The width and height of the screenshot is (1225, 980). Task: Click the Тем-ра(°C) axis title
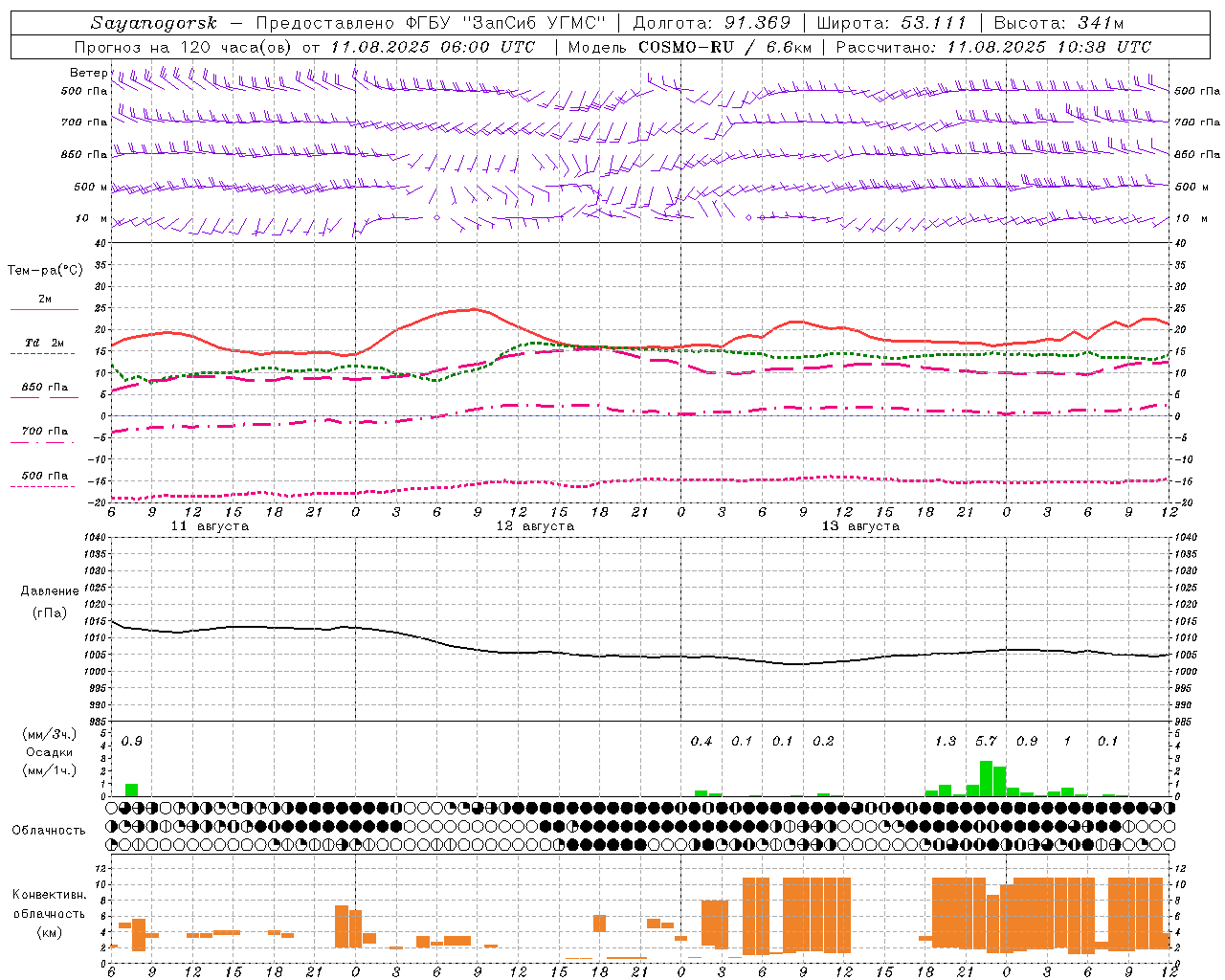point(45,271)
